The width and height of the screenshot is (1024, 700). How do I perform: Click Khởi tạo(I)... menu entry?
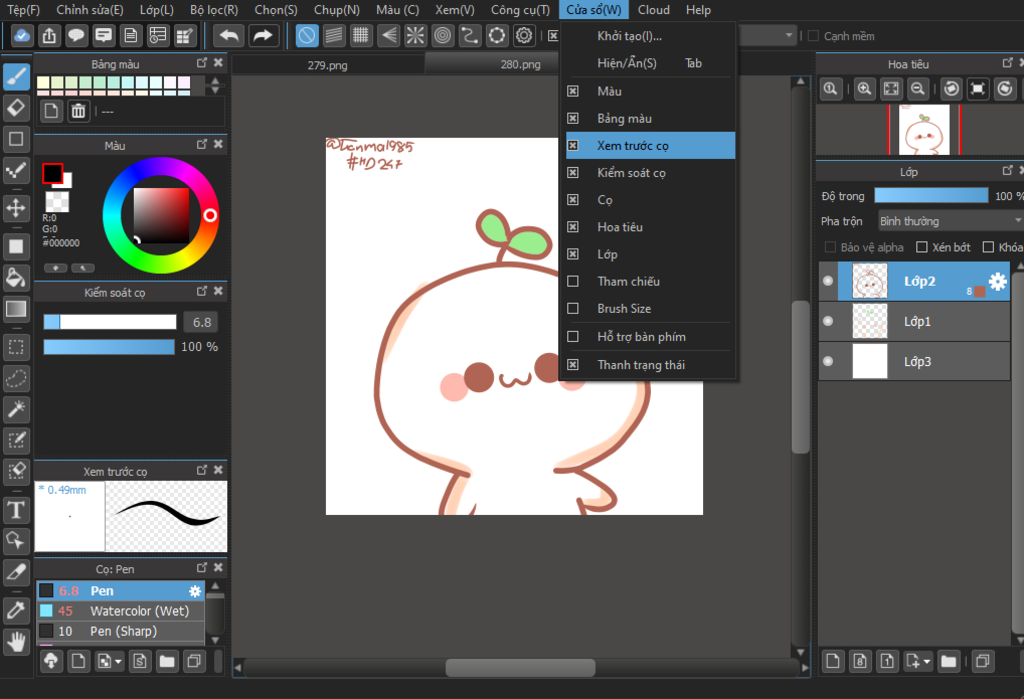pos(629,36)
